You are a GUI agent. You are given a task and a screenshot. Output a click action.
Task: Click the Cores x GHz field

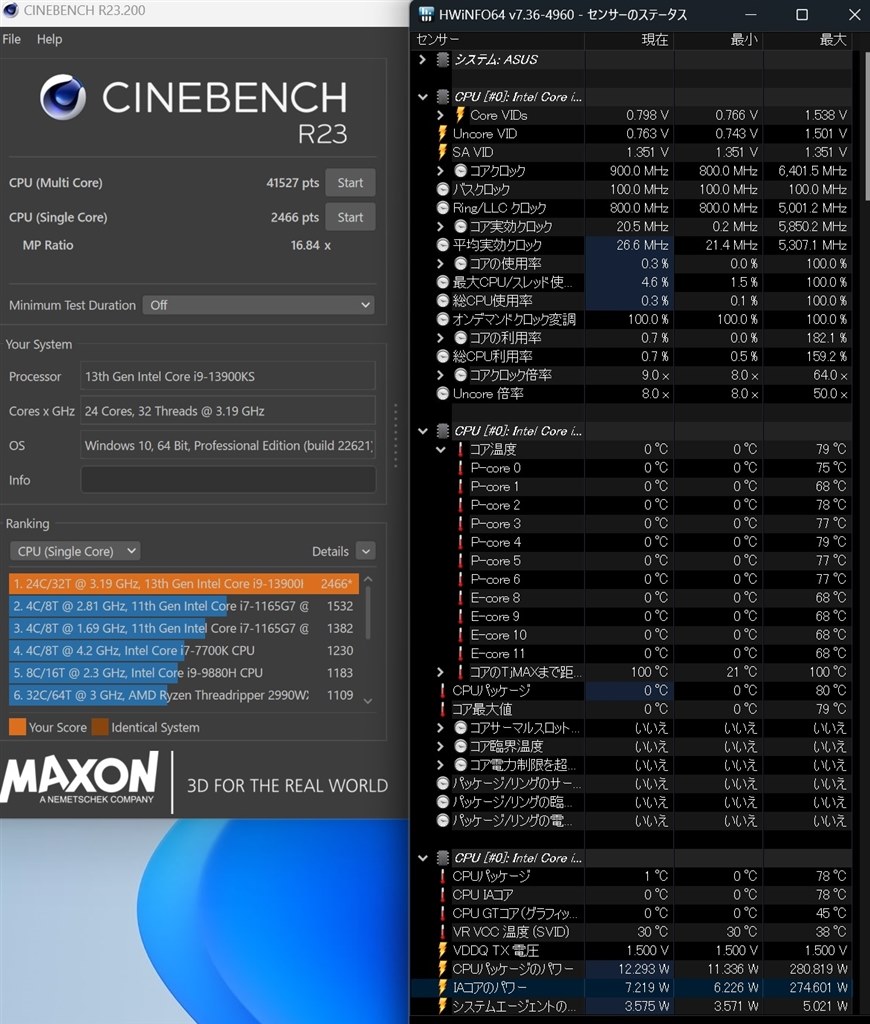228,411
